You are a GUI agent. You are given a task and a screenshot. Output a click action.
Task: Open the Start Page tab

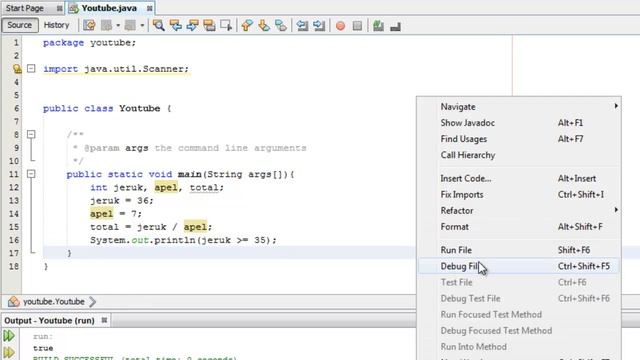pyautogui.click(x=25, y=8)
